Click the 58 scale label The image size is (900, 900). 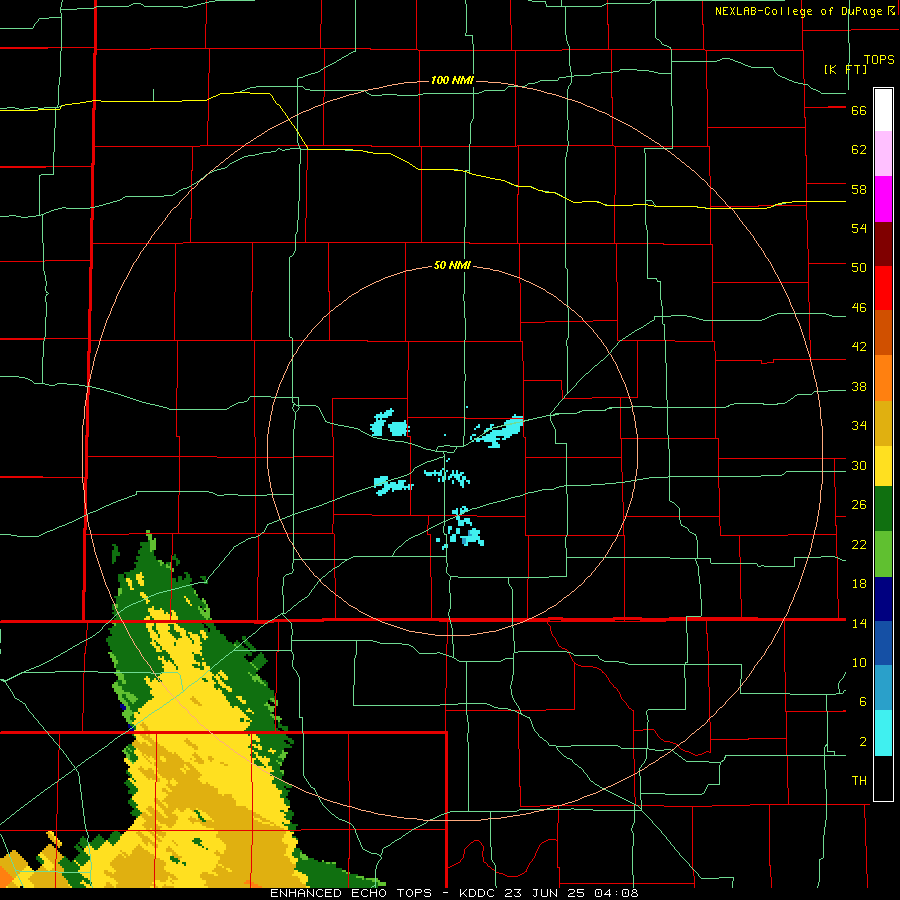click(859, 189)
